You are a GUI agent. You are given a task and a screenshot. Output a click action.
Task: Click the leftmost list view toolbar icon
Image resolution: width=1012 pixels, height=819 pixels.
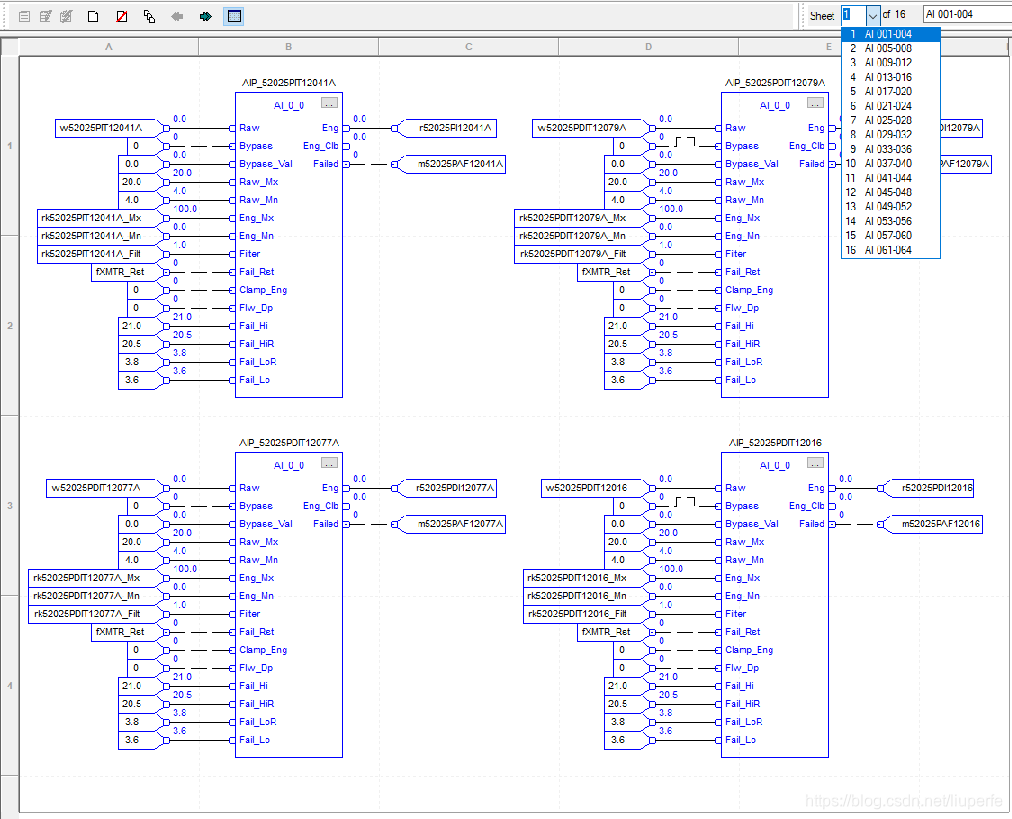coord(25,15)
